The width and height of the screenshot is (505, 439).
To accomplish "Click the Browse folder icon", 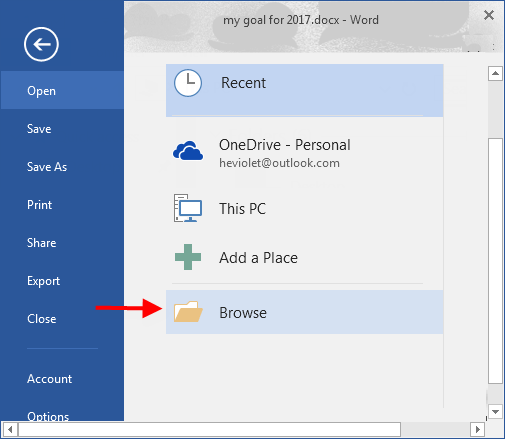I will [188, 312].
